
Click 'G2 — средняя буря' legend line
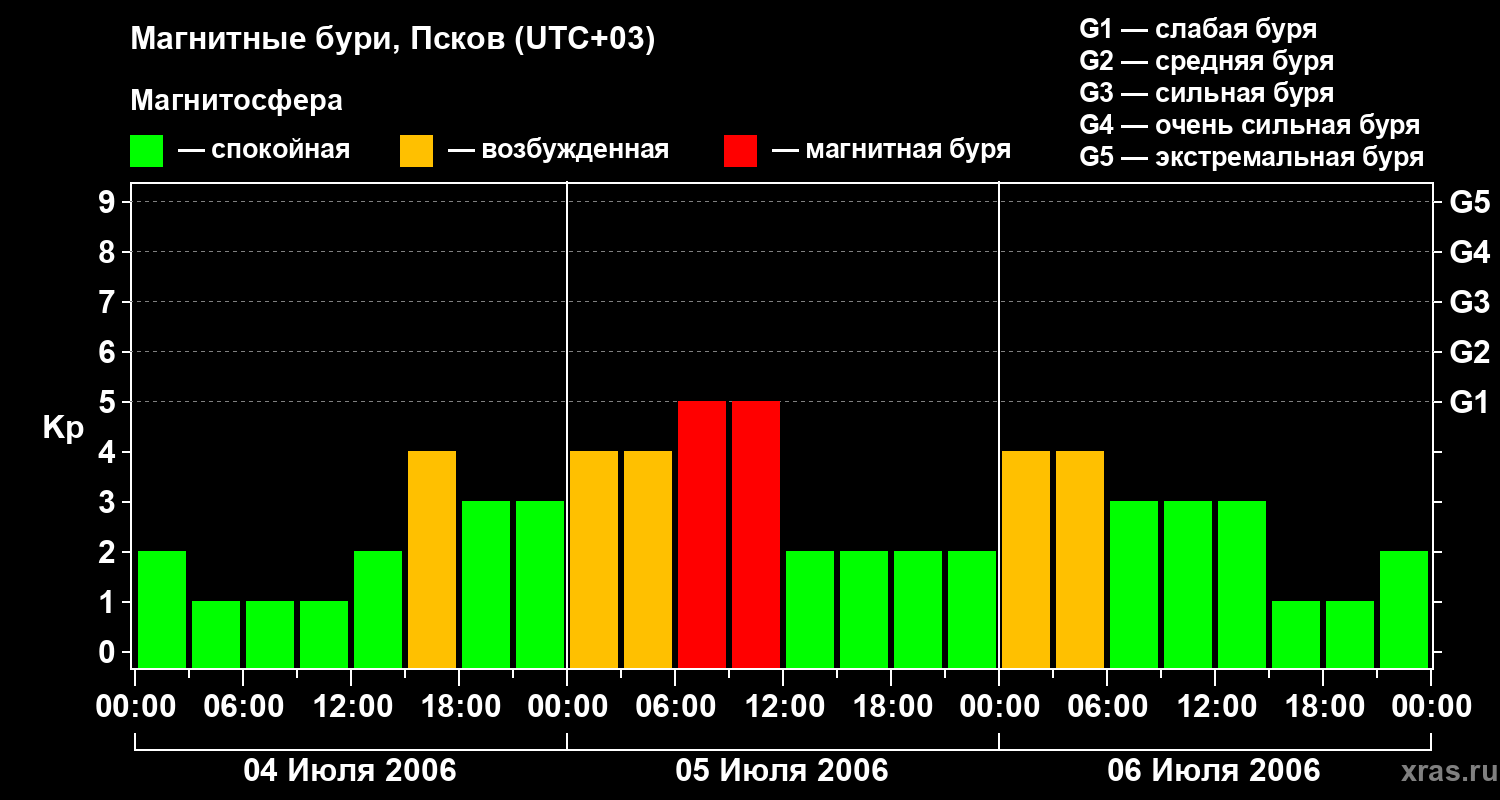pyautogui.click(x=1207, y=61)
